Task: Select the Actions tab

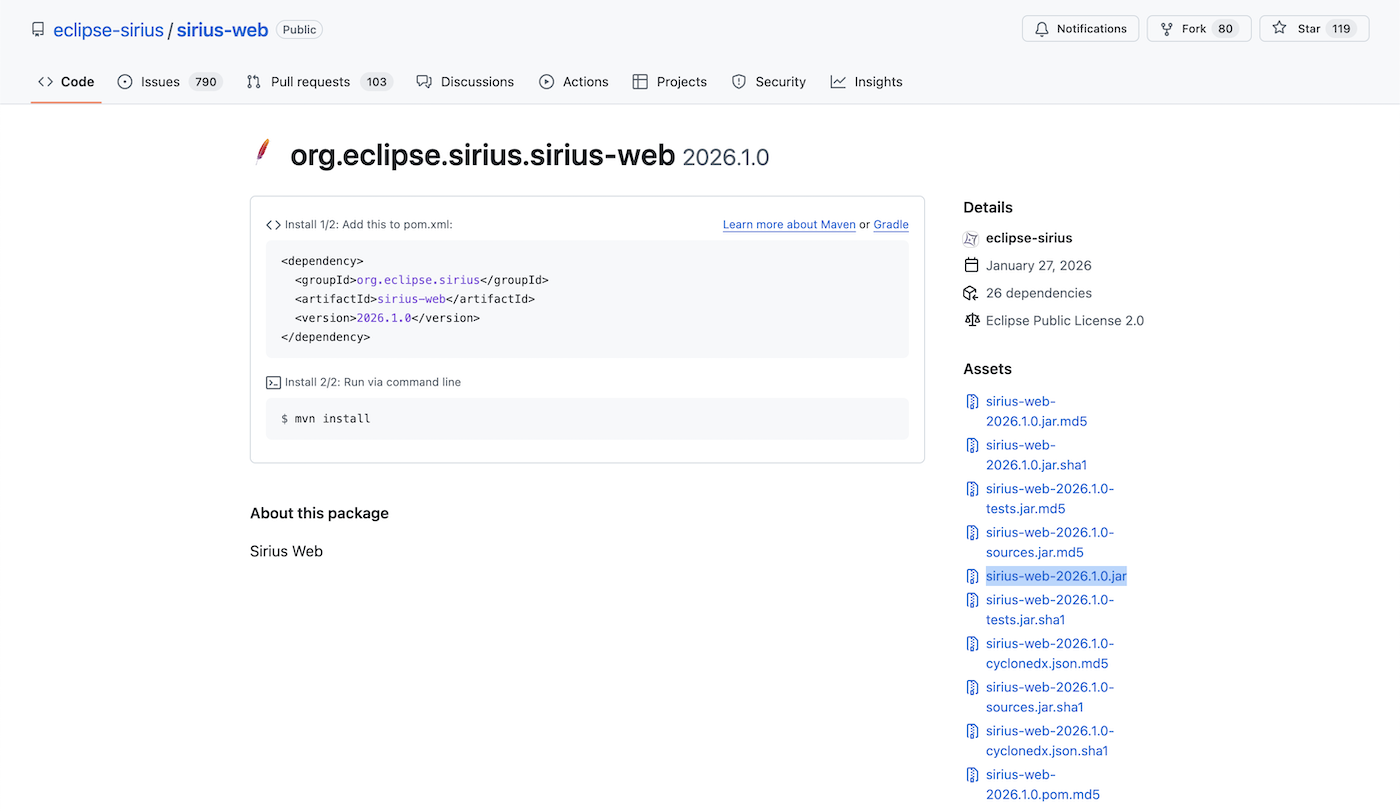Action: [574, 82]
